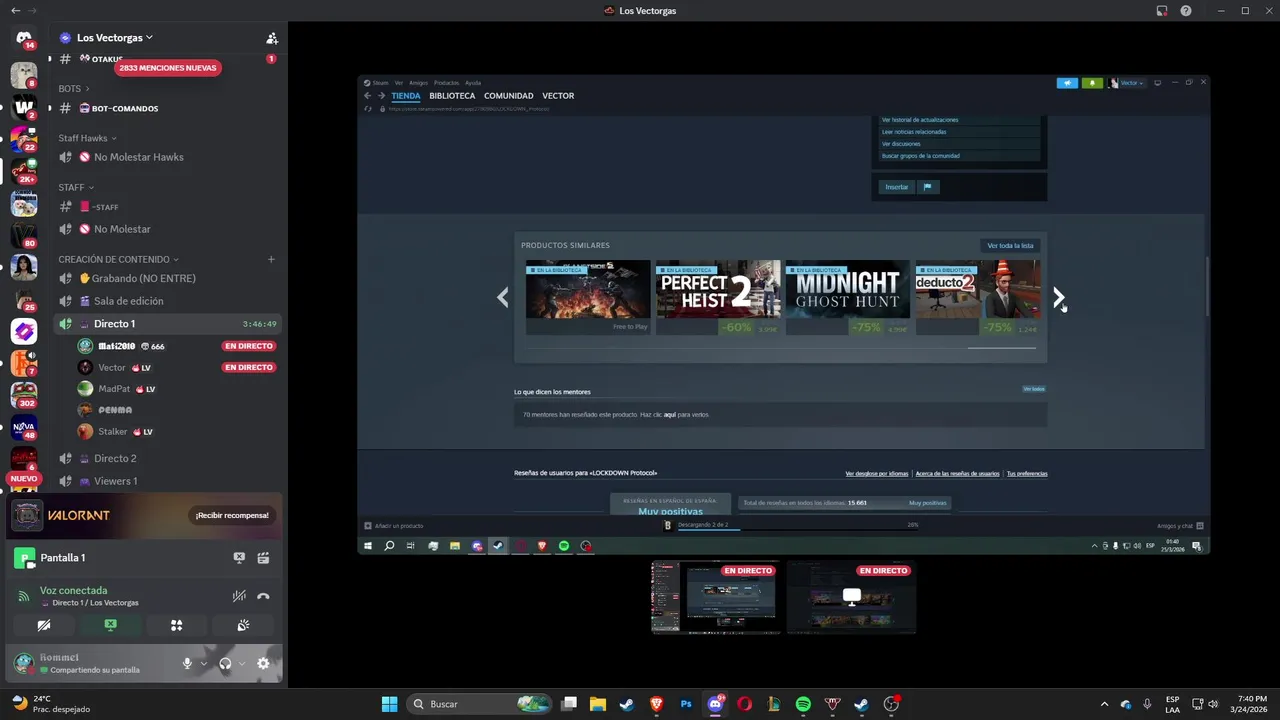The height and width of the screenshot is (720, 1280).
Task: Disconnect from voice with the hang-up icon
Action: (x=263, y=596)
